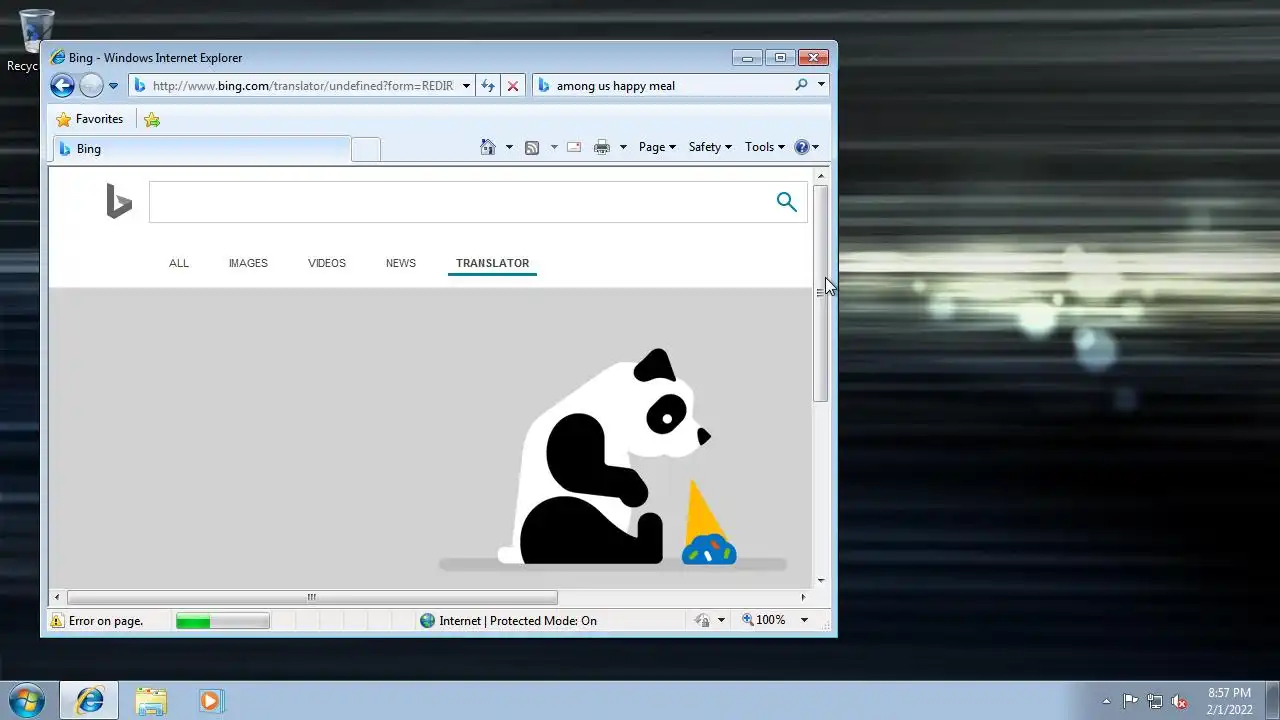Viewport: 1280px width, 720px height.
Task: Click the 'Error on page.' status warning
Action: tap(97, 621)
